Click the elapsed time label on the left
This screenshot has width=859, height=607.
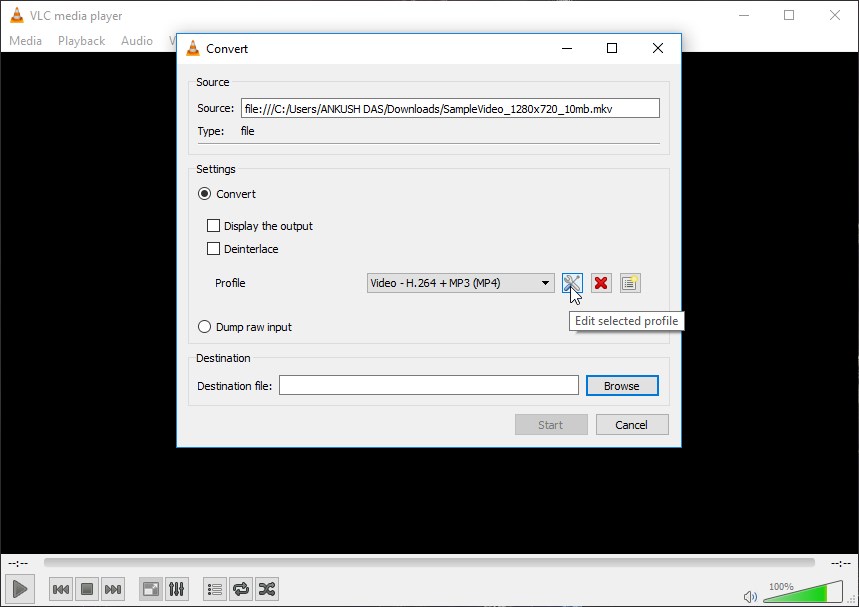(x=18, y=563)
